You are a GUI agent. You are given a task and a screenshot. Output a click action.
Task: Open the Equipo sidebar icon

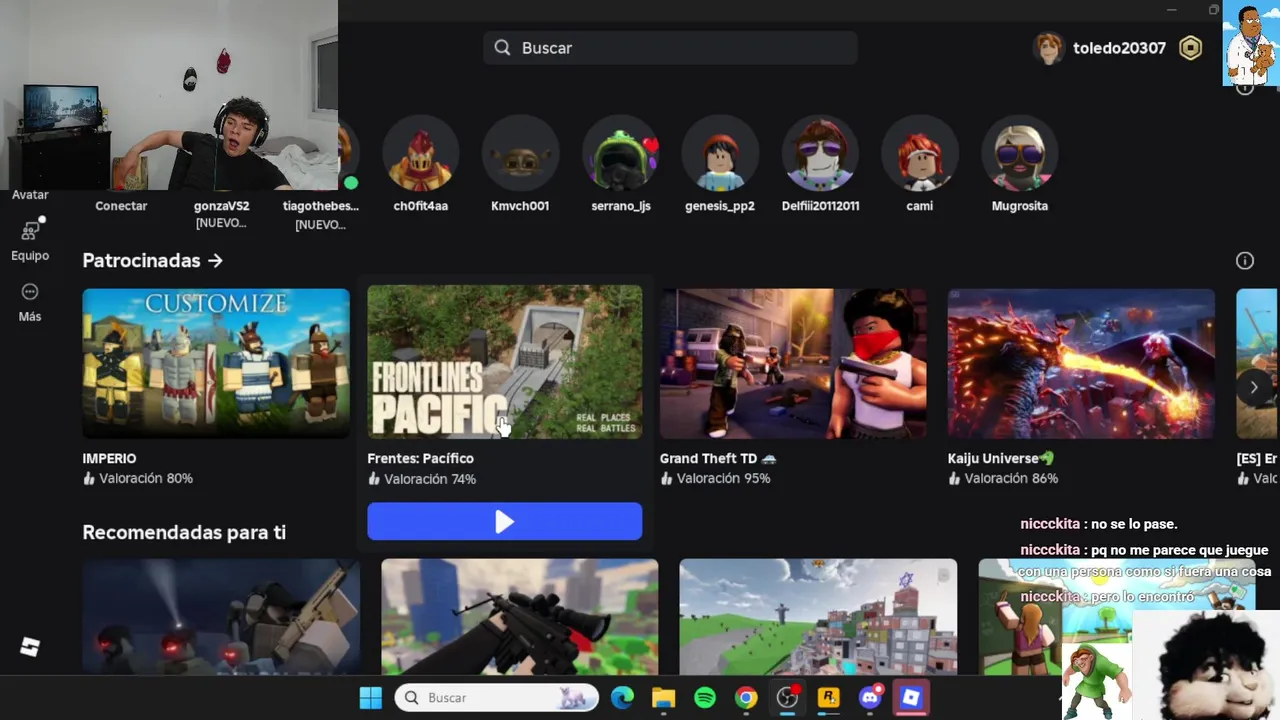(30, 231)
